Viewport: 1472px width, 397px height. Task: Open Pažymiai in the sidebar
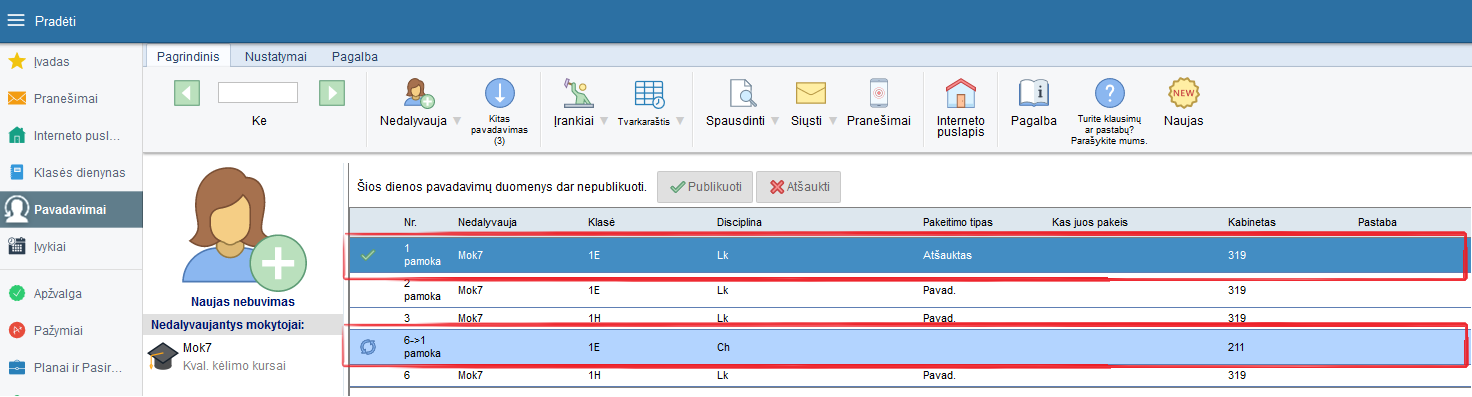point(71,330)
